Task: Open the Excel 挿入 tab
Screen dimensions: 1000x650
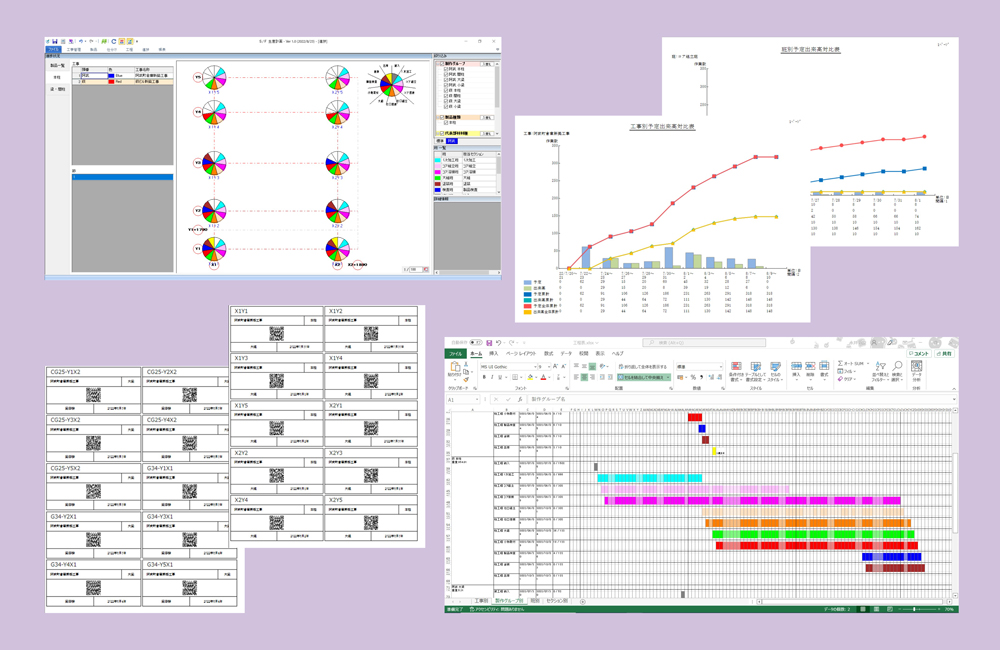Action: [494, 353]
